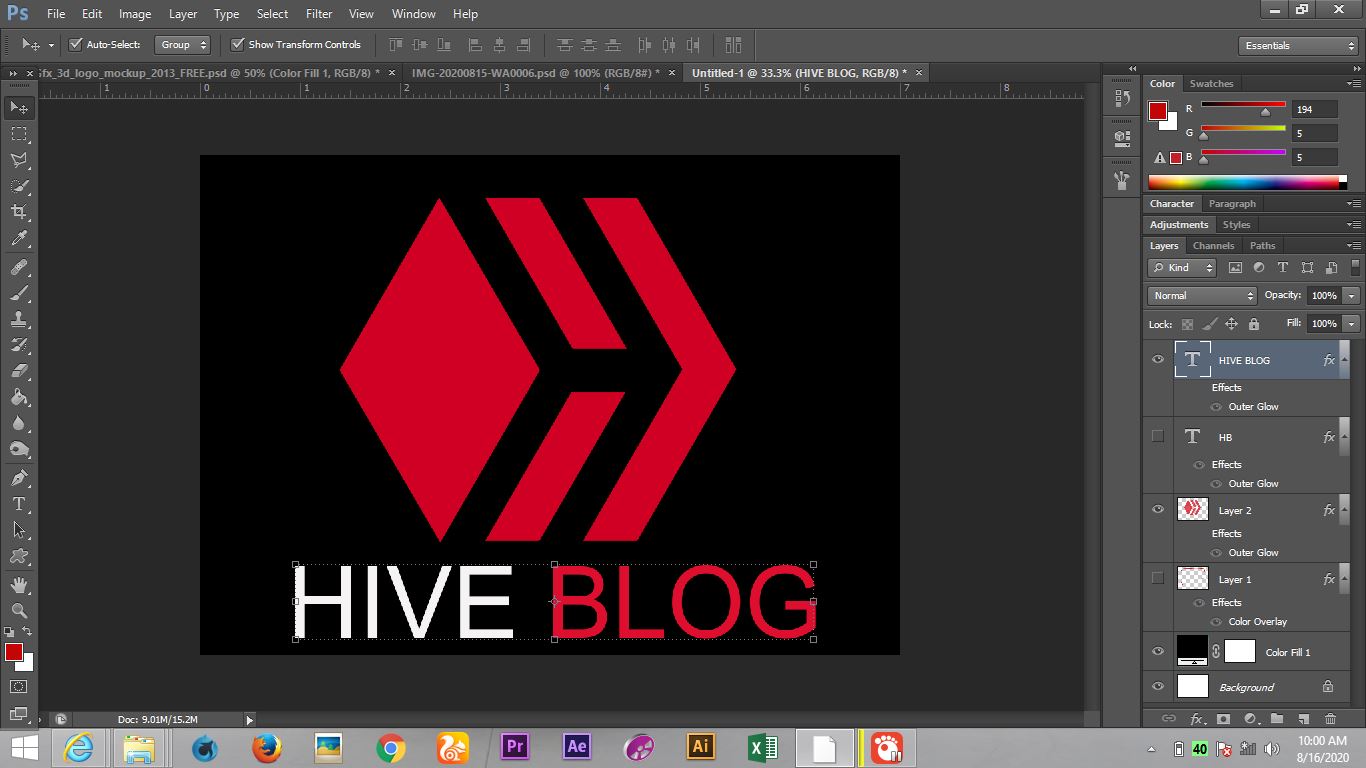Switch to the Paragraph tab
Image resolution: width=1366 pixels, height=768 pixels.
click(1232, 204)
